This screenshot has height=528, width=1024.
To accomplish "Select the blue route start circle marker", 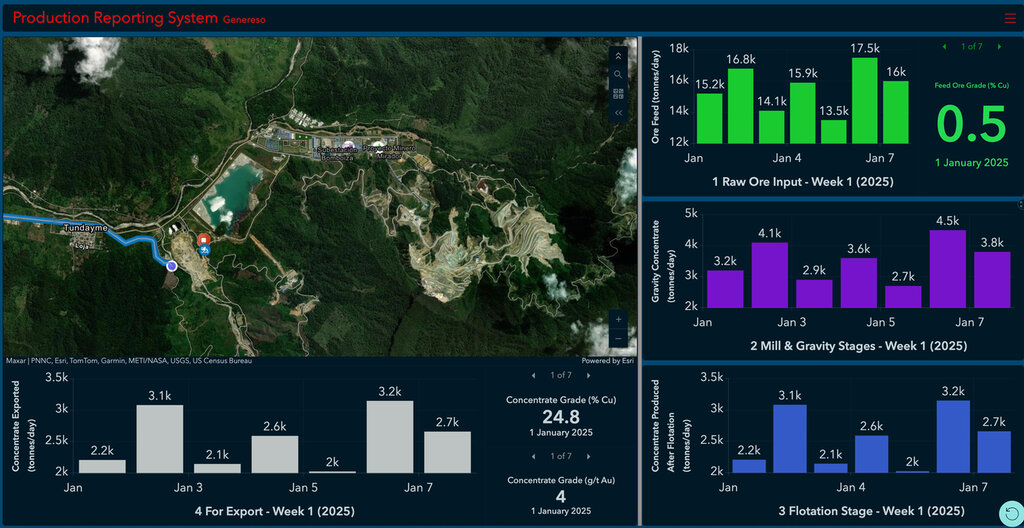I will pyautogui.click(x=171, y=266).
